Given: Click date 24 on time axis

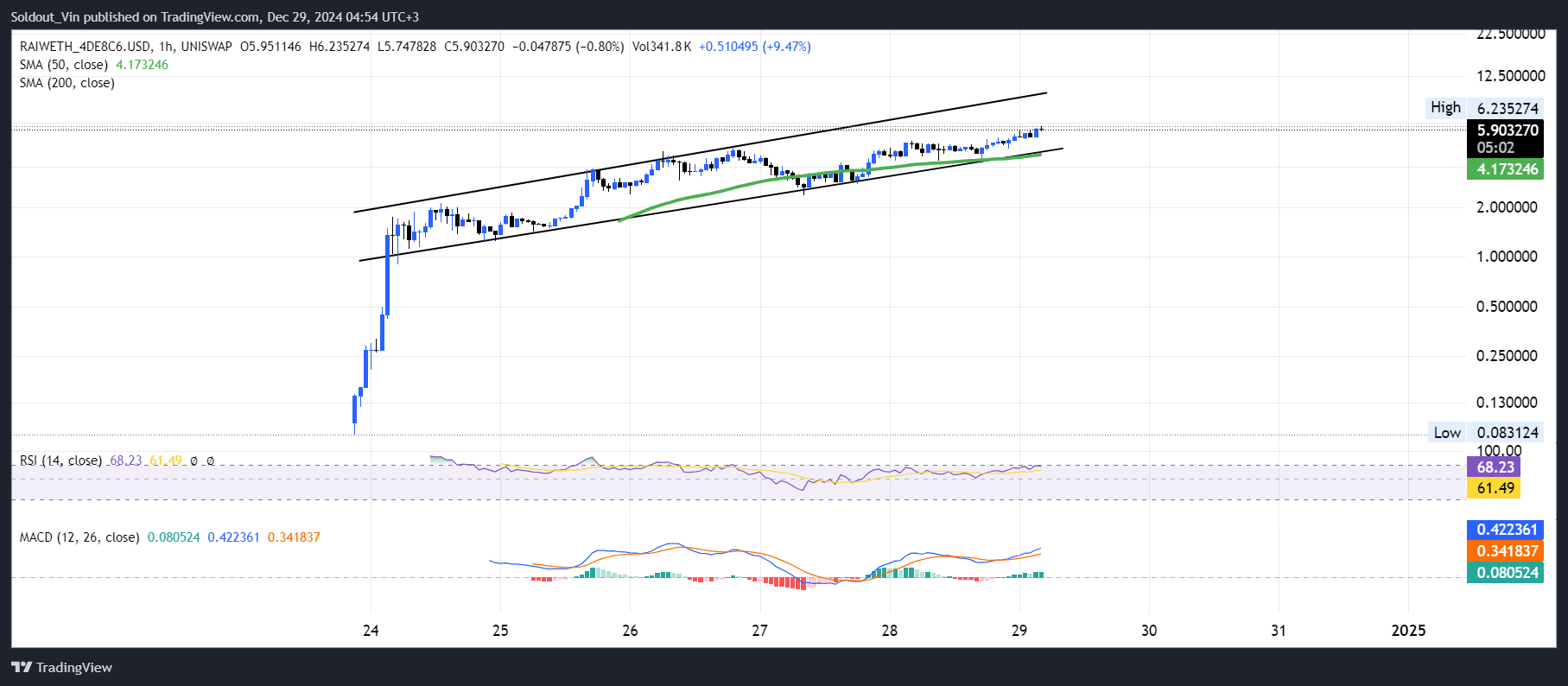Looking at the screenshot, I should tap(371, 631).
